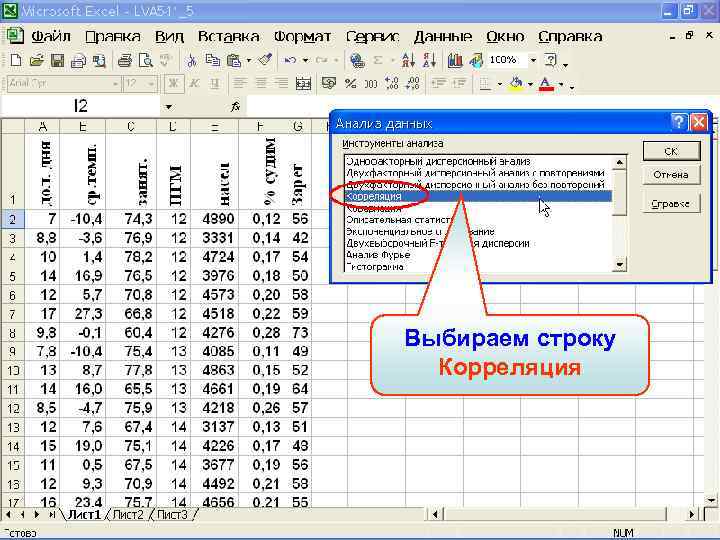This screenshot has height=540, width=720.
Task: Click the Copy icon
Action: tap(212, 60)
